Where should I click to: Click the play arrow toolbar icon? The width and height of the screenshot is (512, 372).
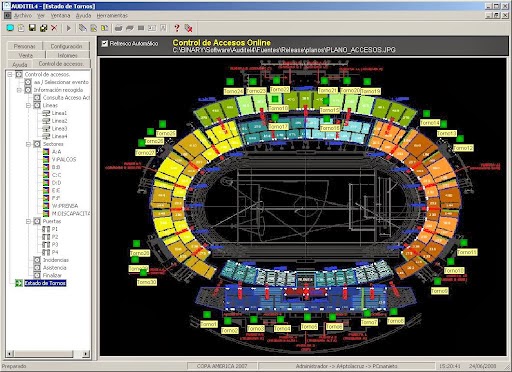[69, 28]
